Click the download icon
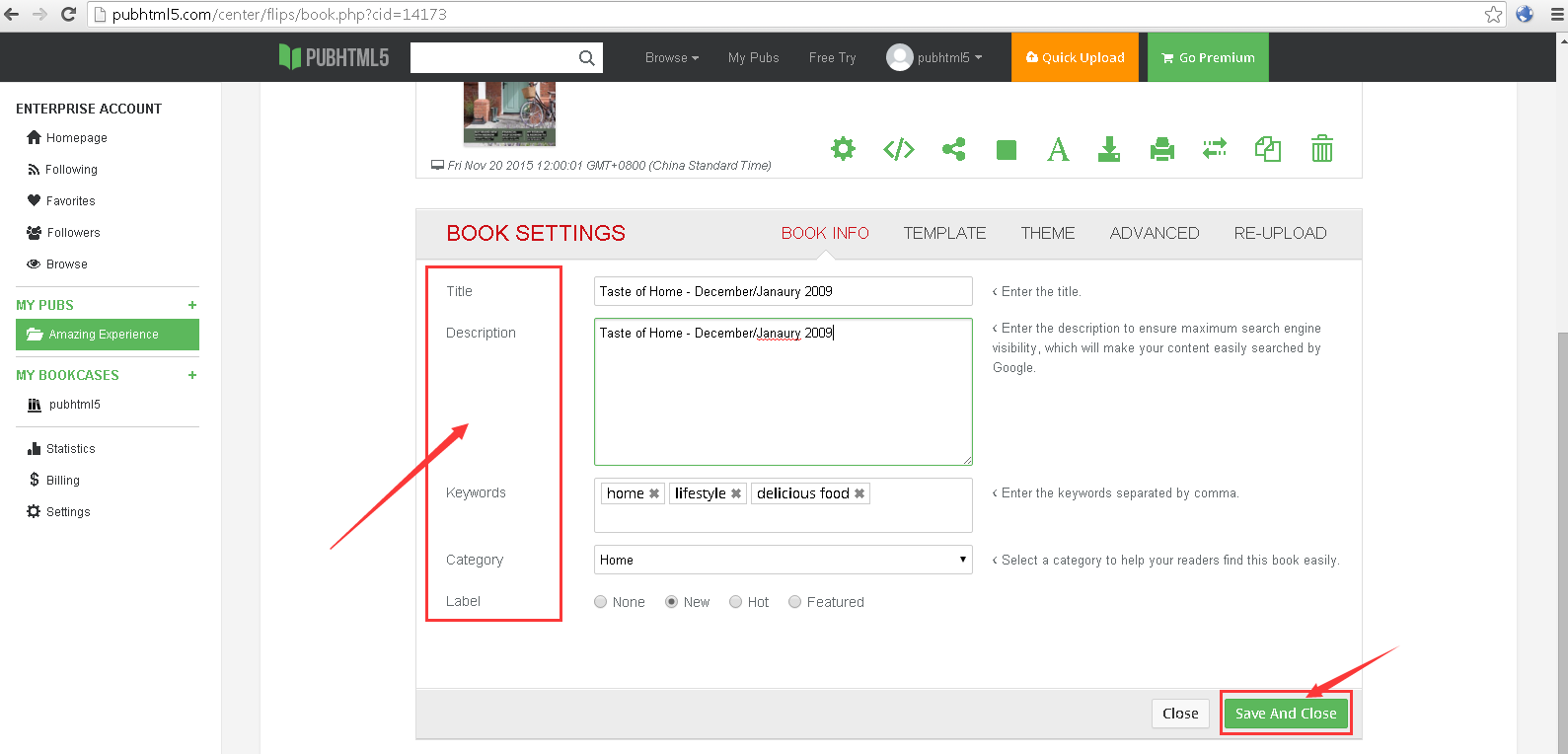Screen dimensions: 1568x754 (1109, 149)
